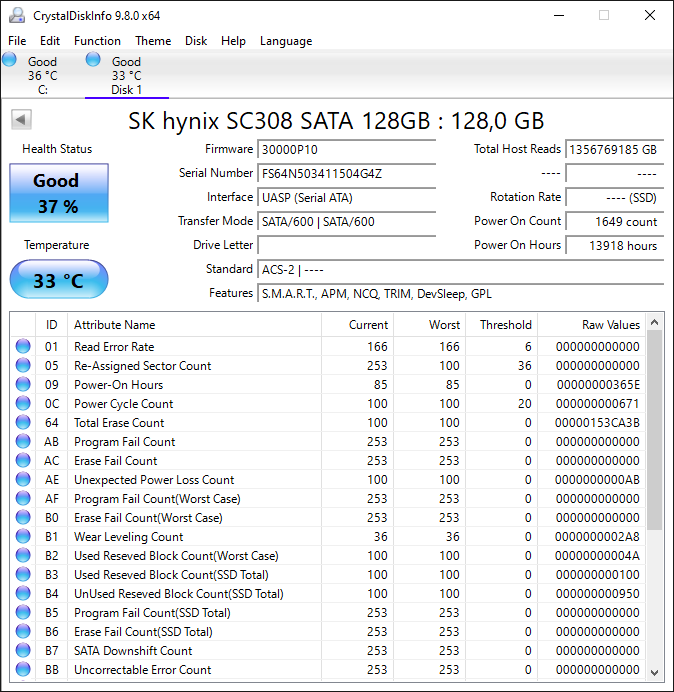Click the Worst column header

pyautogui.click(x=429, y=325)
